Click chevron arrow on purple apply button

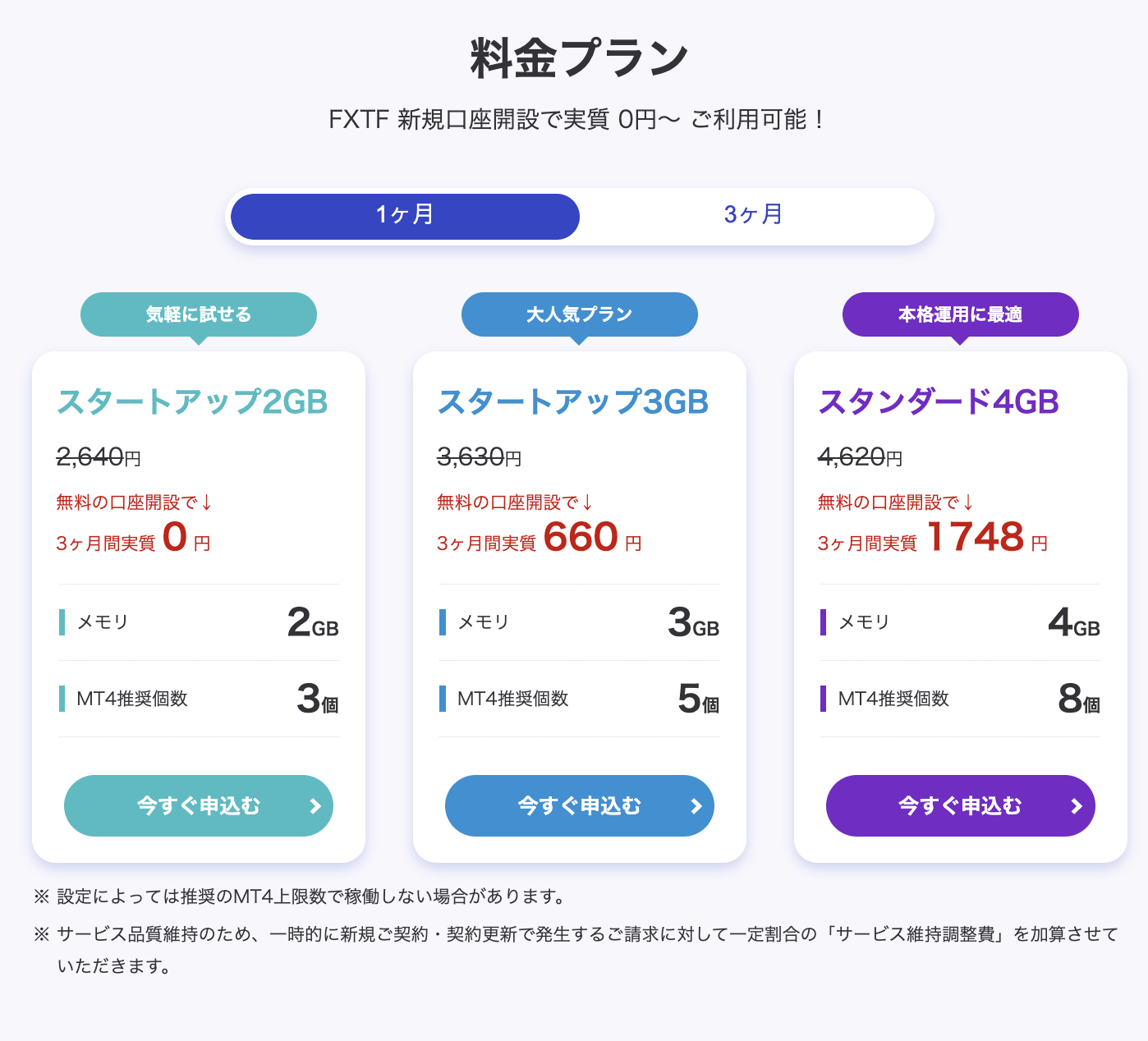click(1077, 806)
